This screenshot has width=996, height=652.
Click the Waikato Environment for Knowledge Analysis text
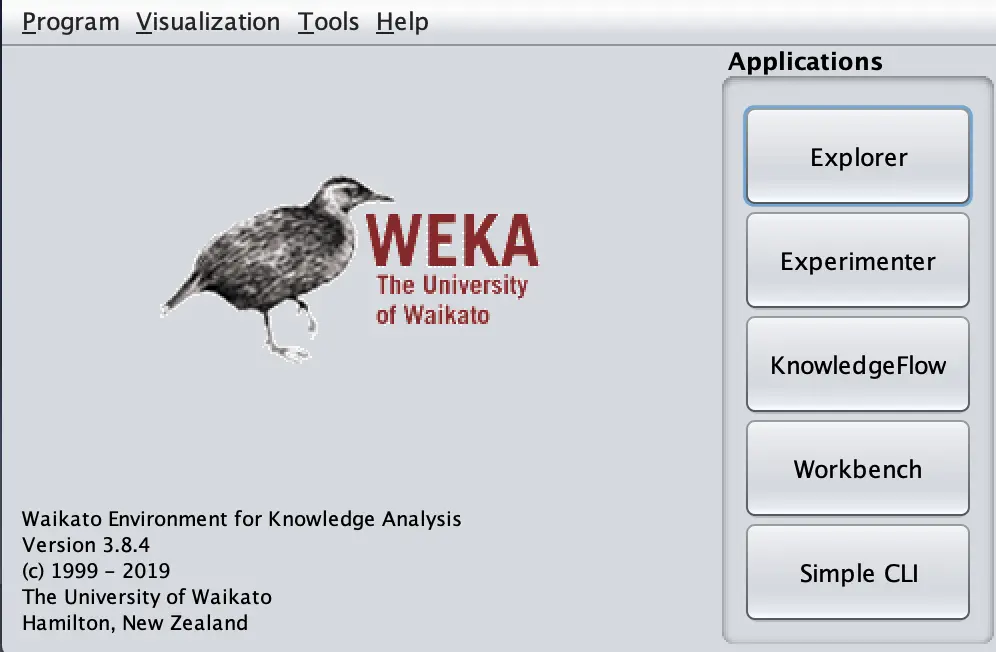pyautogui.click(x=241, y=519)
